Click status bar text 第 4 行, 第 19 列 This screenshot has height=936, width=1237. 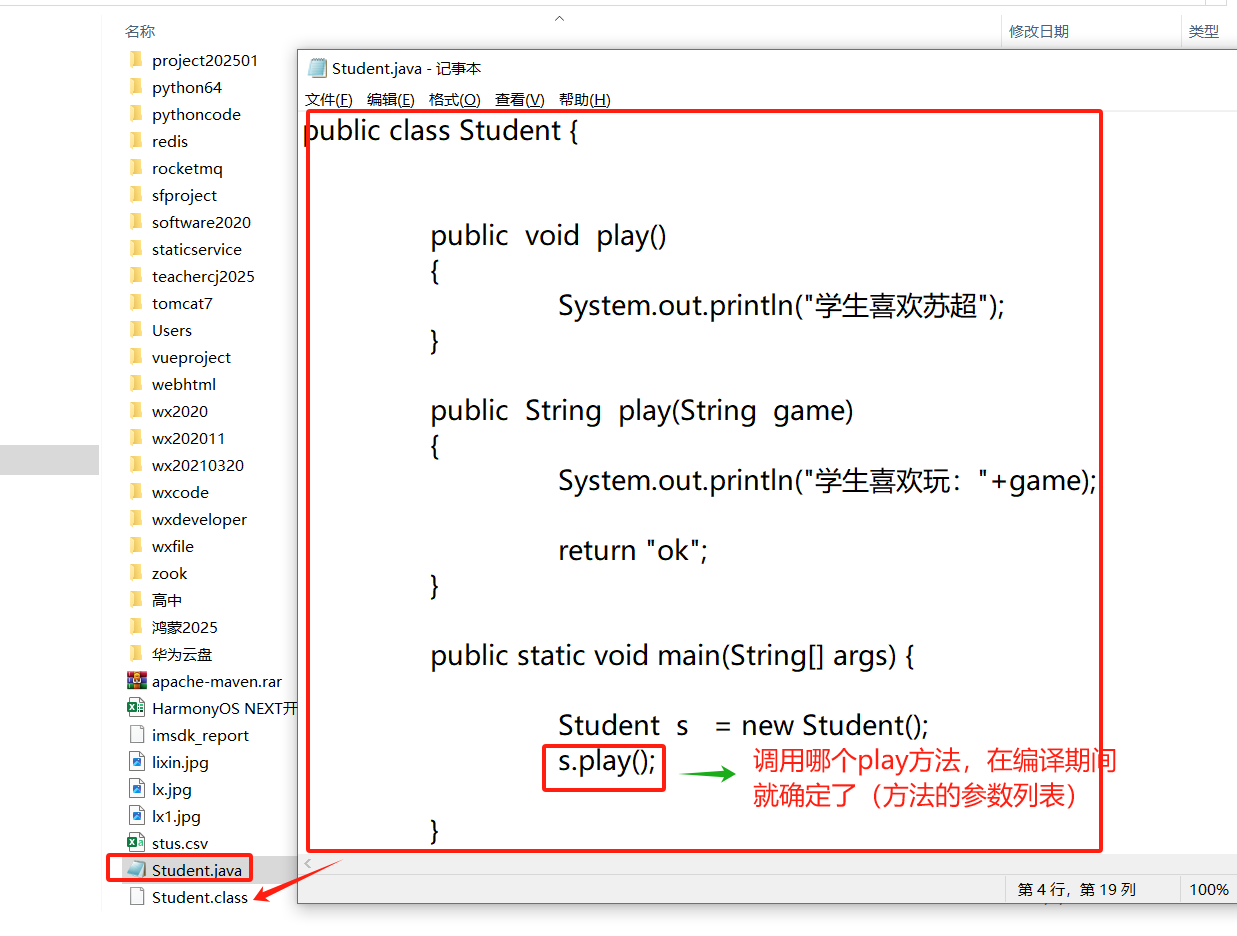(1077, 889)
